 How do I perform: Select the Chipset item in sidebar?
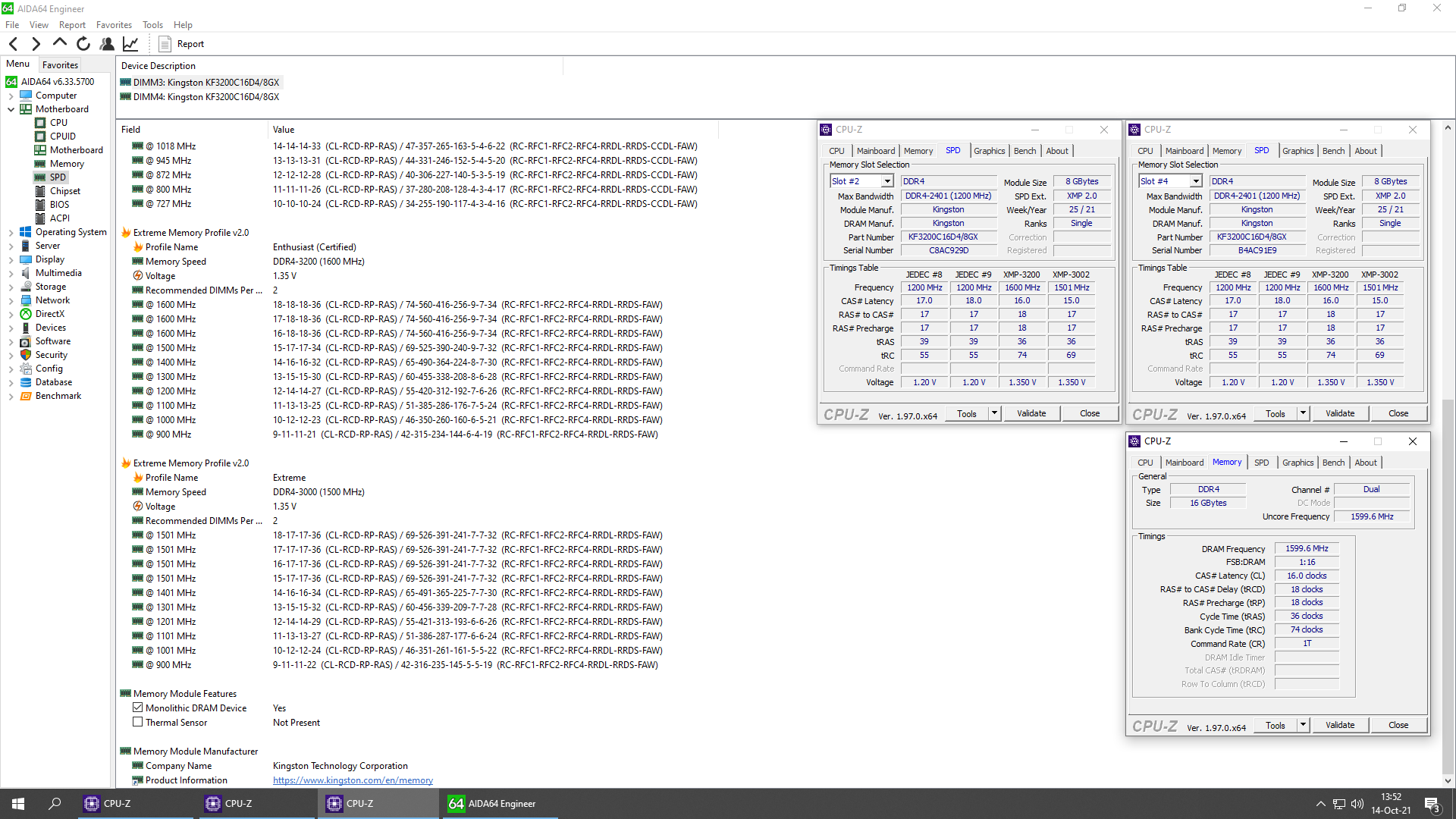click(x=64, y=191)
